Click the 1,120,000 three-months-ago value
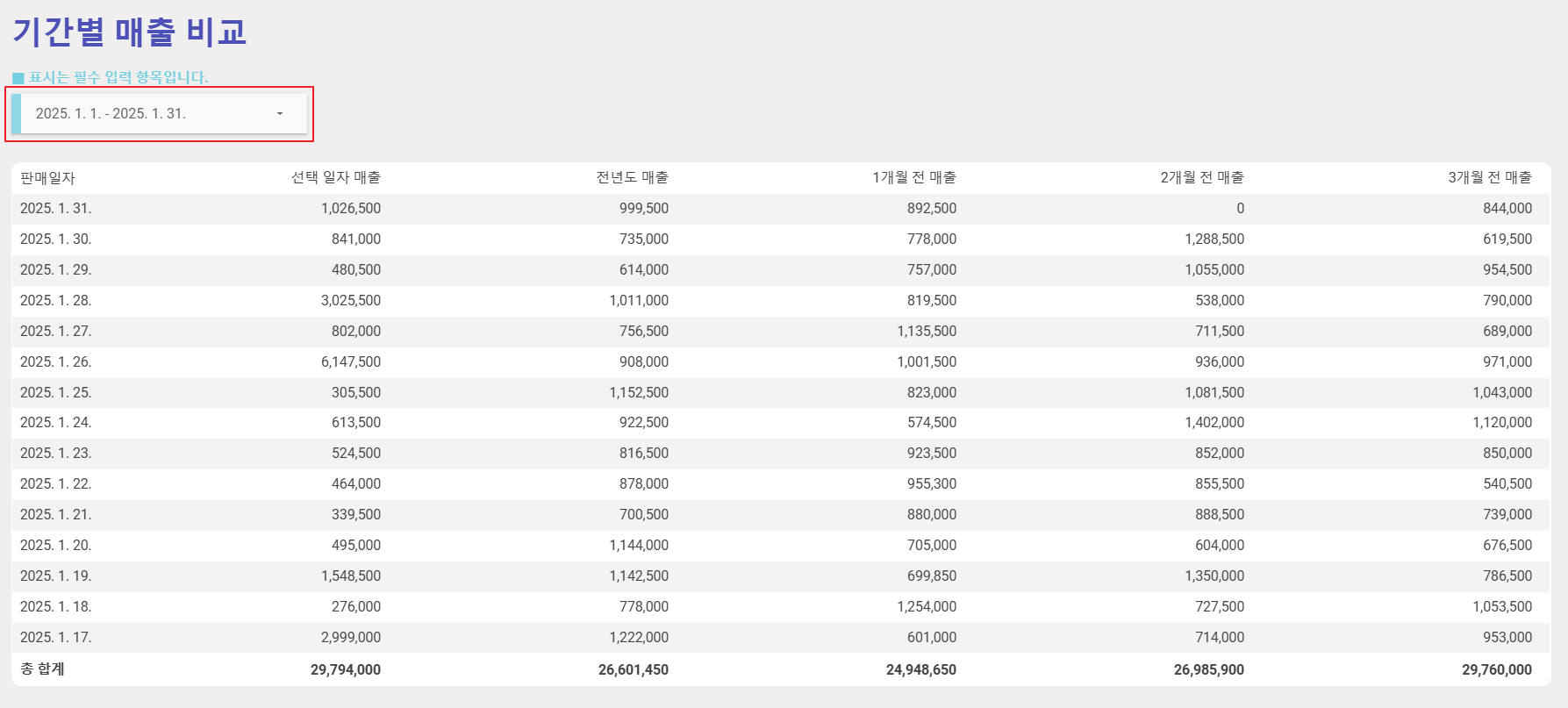1568x708 pixels. (1502, 423)
